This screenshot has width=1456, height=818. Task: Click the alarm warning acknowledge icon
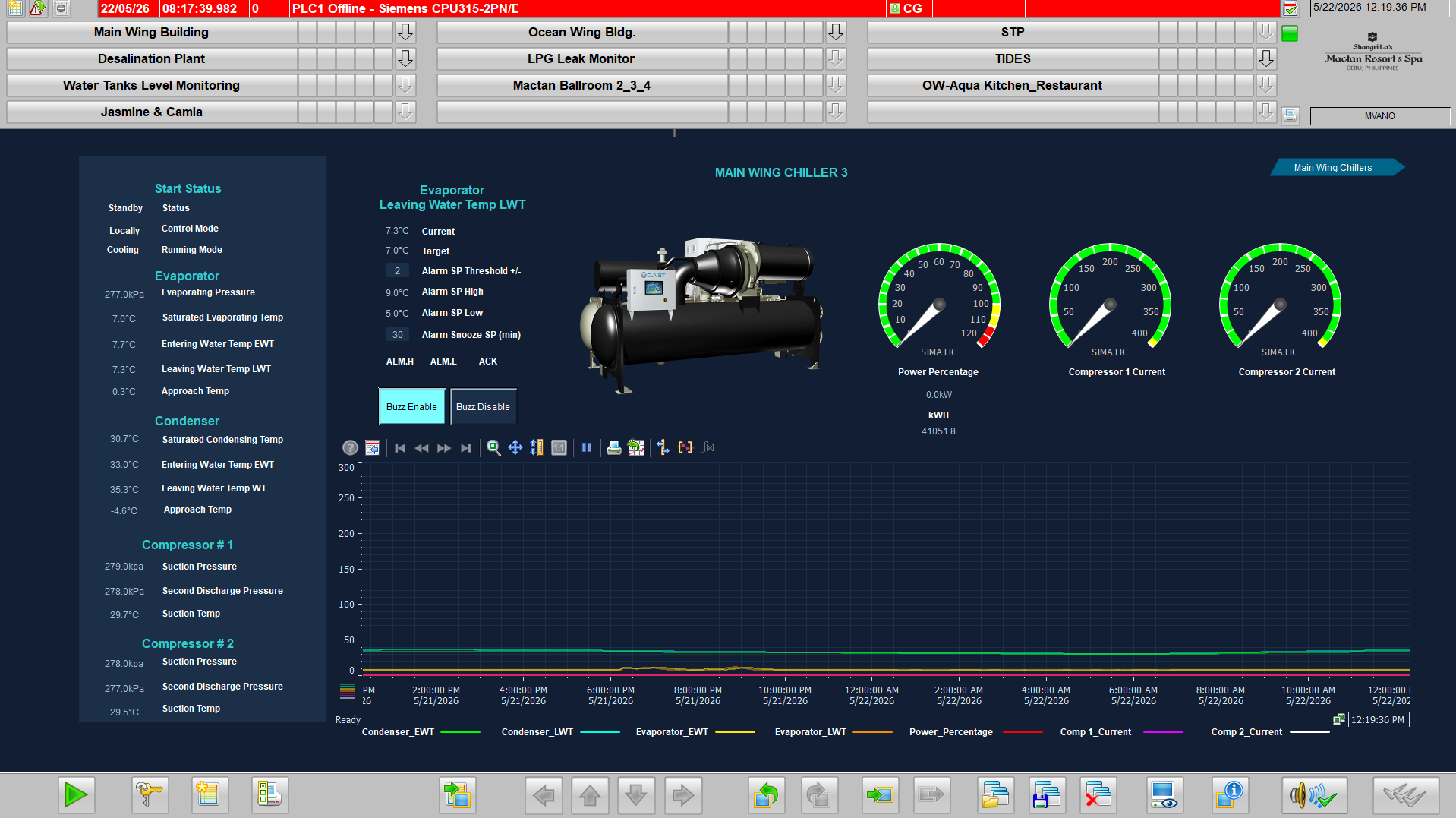38,8
